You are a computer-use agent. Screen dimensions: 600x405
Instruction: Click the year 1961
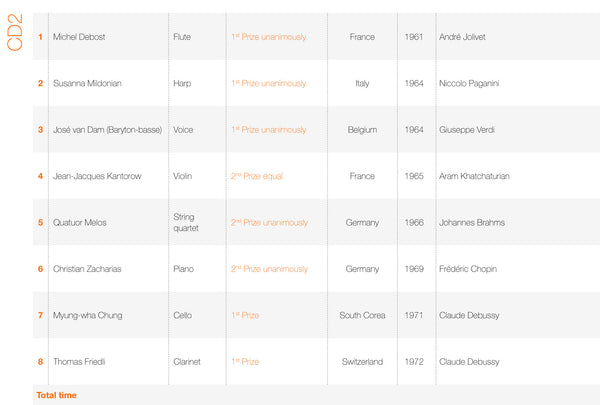pyautogui.click(x=414, y=37)
